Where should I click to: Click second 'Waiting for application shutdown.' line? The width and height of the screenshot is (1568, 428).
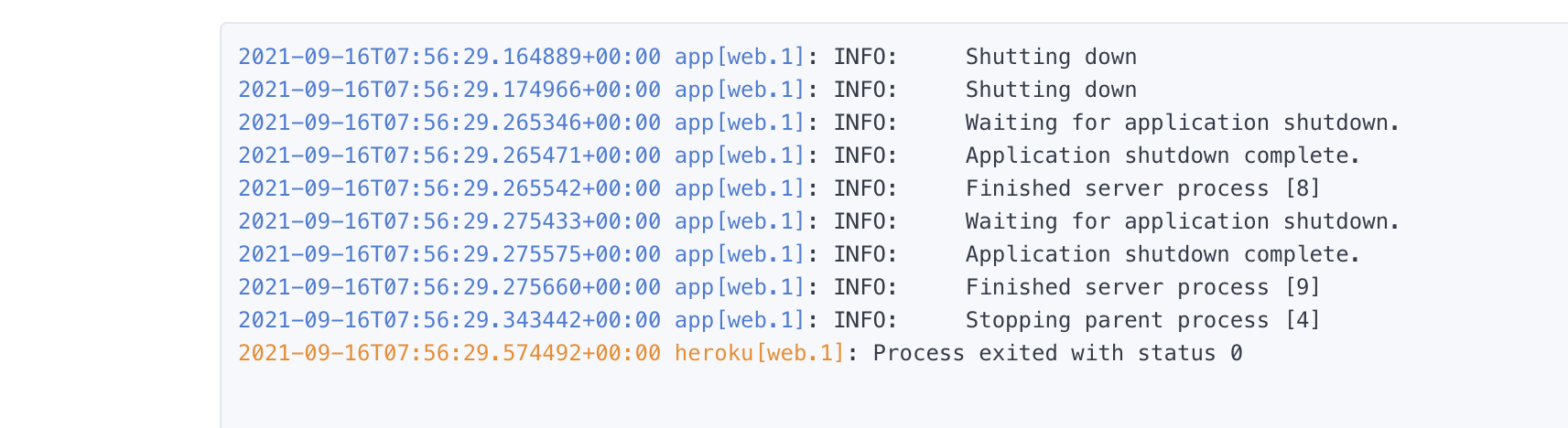pos(1183,221)
